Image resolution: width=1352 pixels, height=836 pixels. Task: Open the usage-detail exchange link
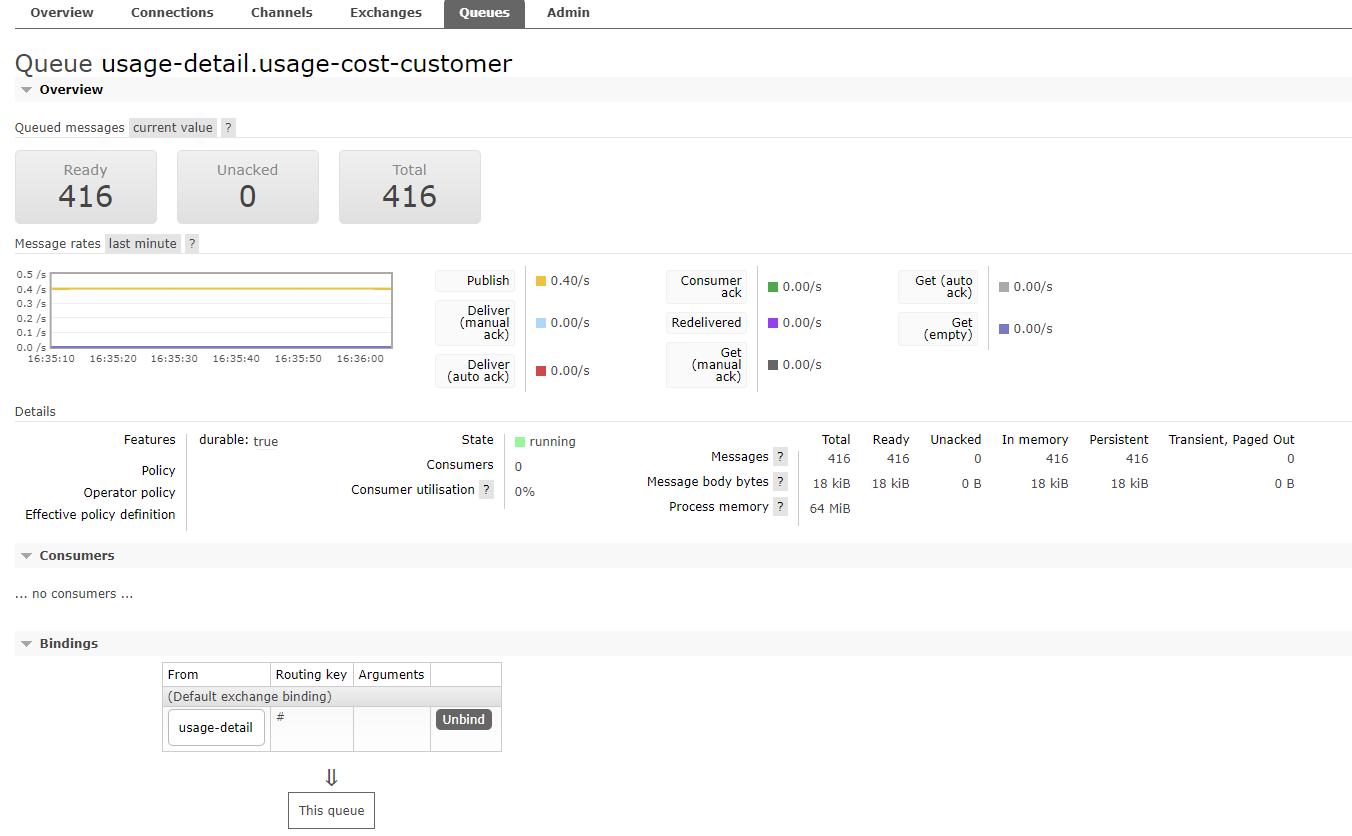tap(215, 726)
